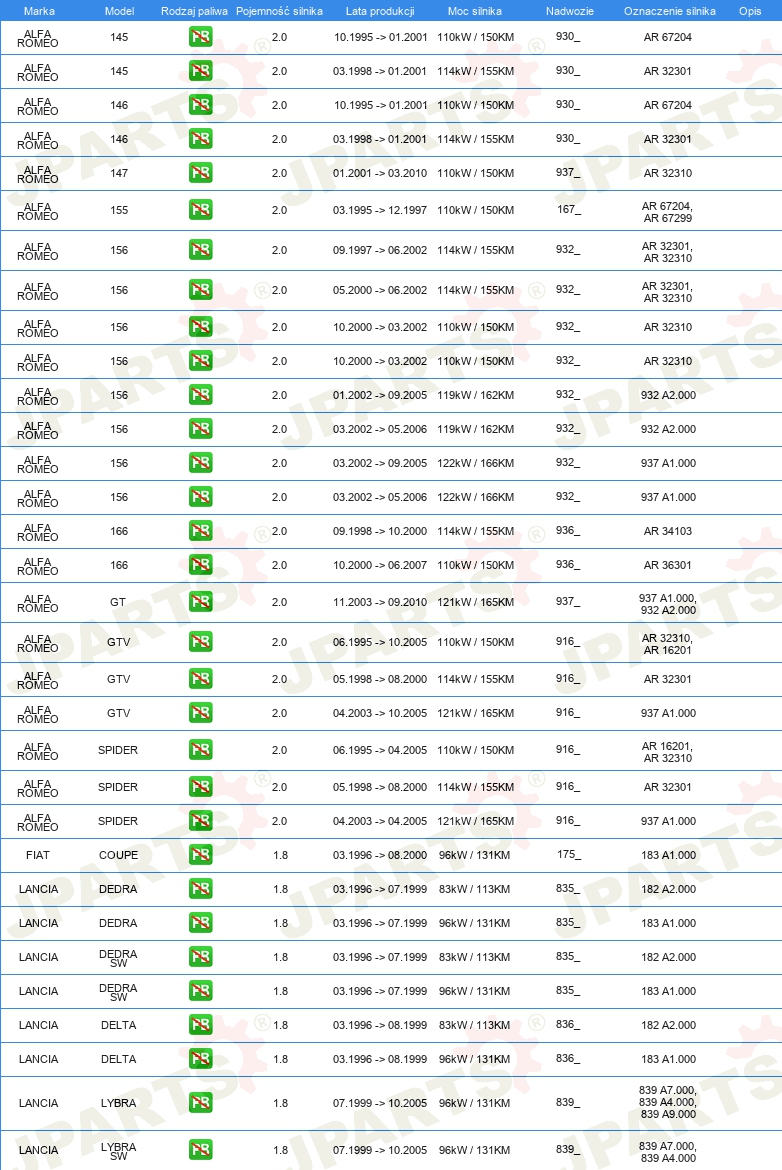This screenshot has height=1170, width=782.
Task: Select engine code cell '937 A1.000, 932 A2.000'
Action: pyautogui.click(x=668, y=604)
